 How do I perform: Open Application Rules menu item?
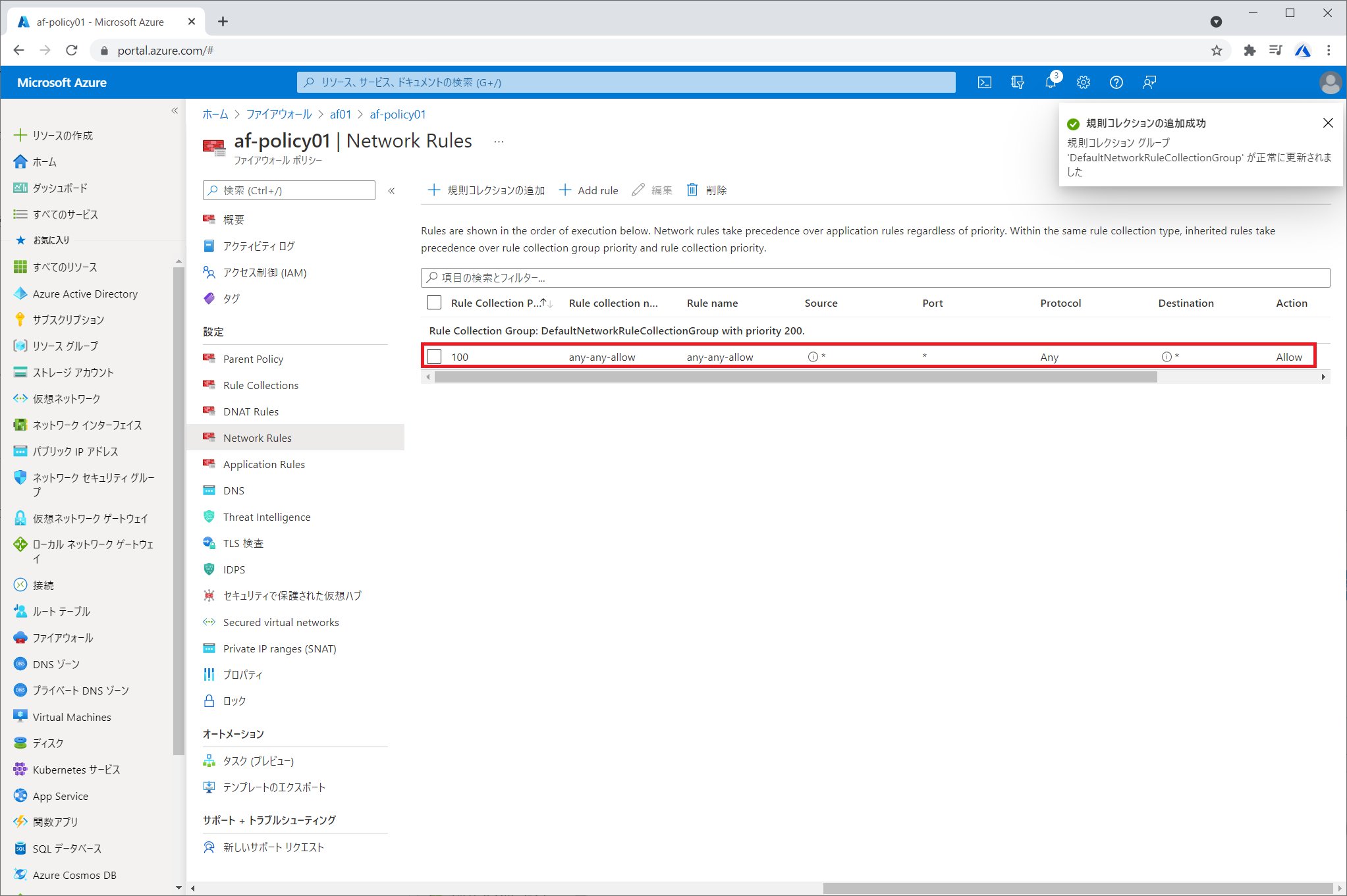(263, 464)
